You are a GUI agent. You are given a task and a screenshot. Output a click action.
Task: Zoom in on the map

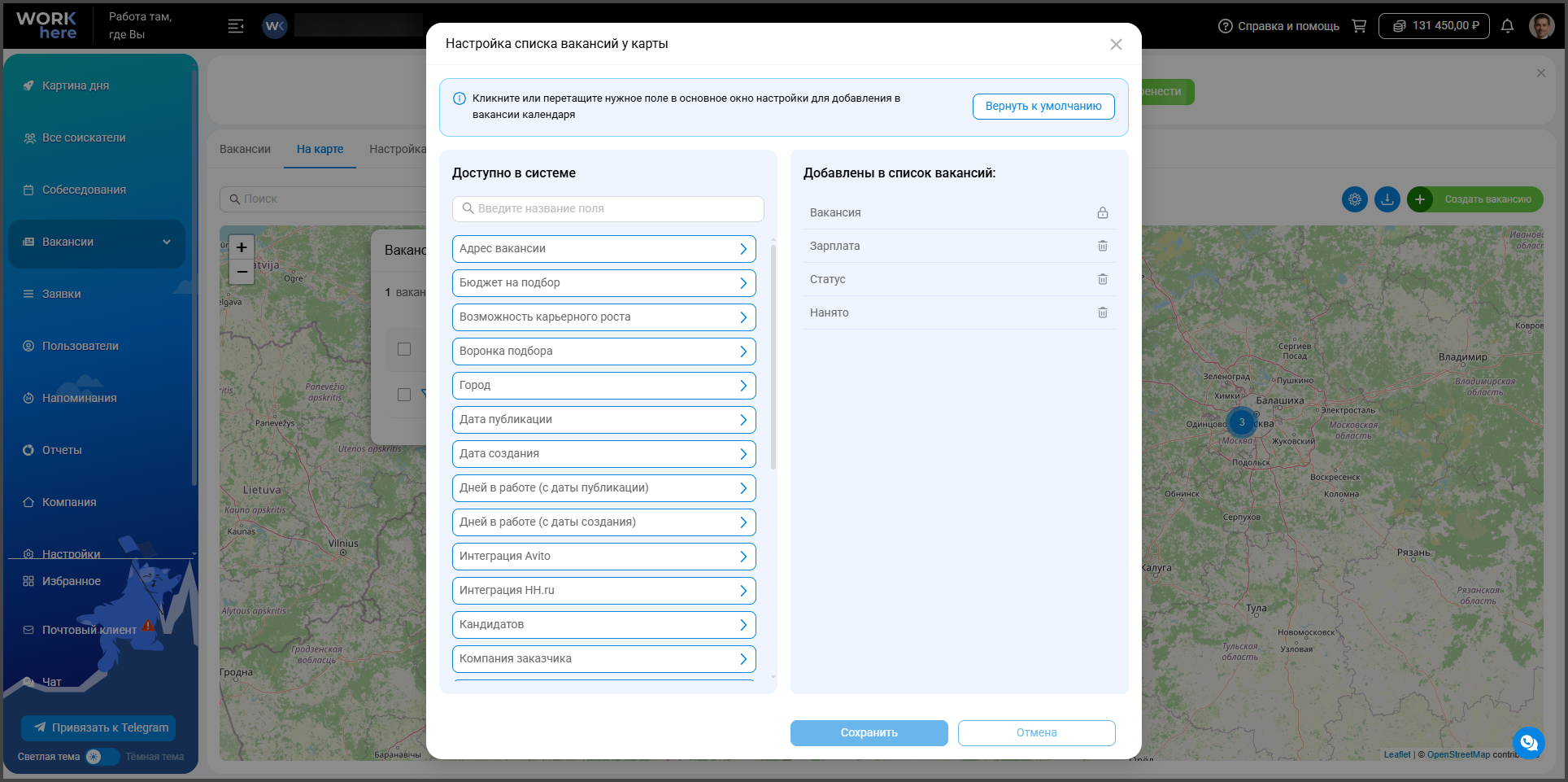click(242, 247)
